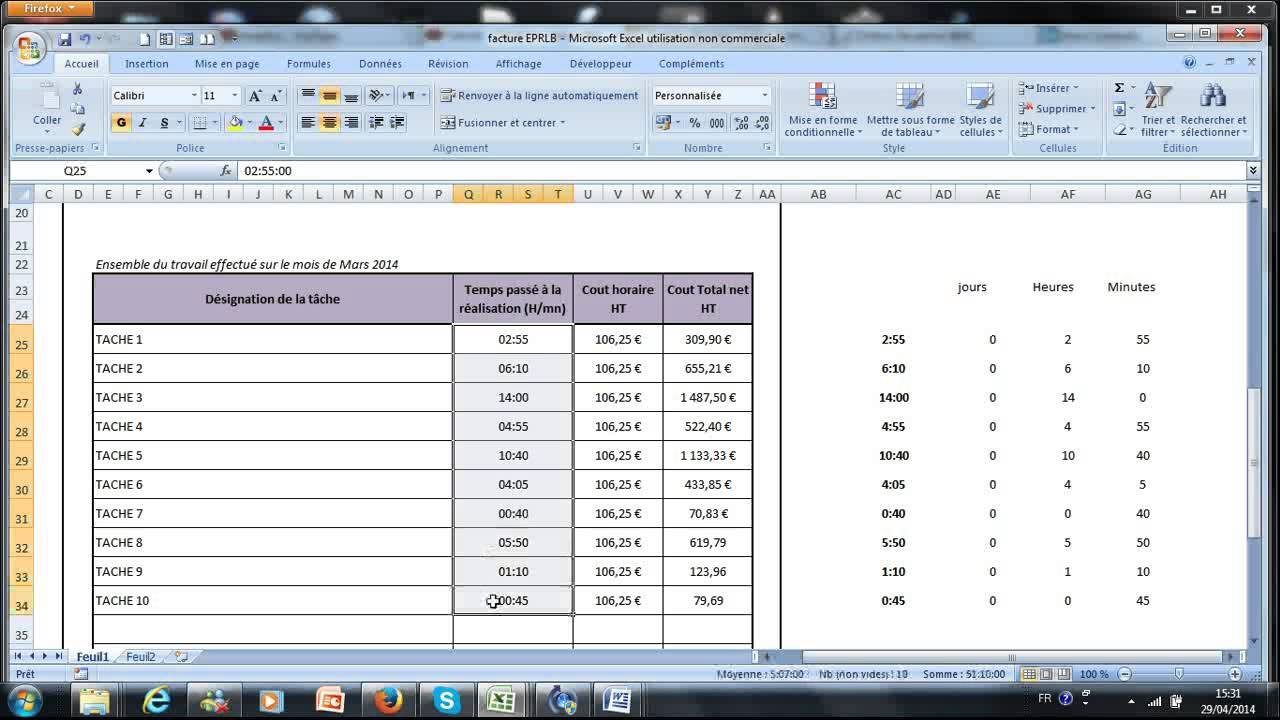Expand the Fusionner et centrer dropdown arrow

click(563, 123)
